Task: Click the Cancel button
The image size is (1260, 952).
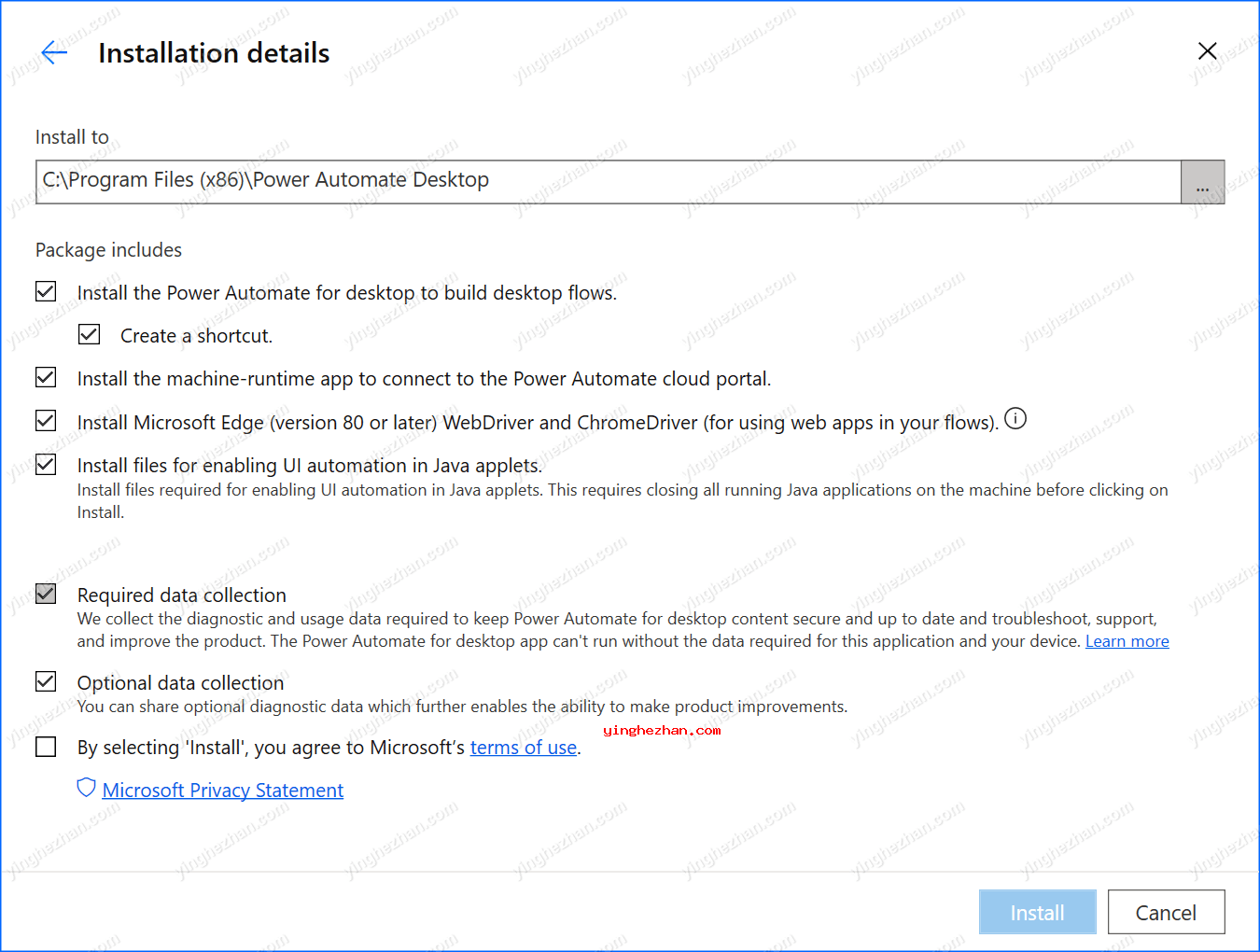Action: point(1166,912)
